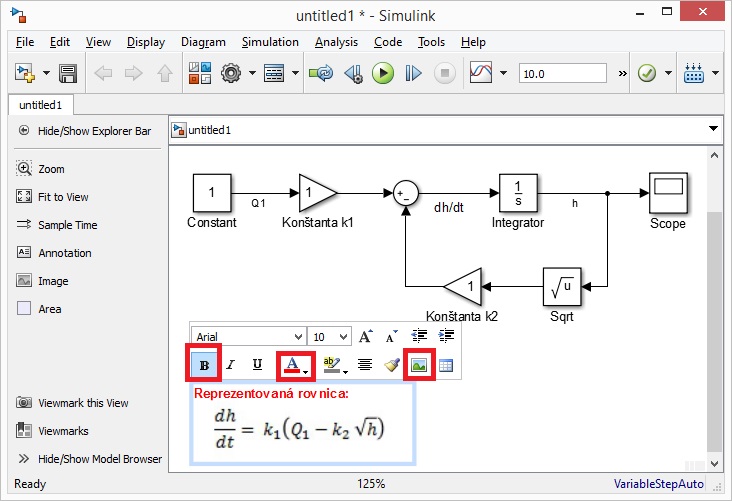
Task: Increase font size with large A icon
Action: (x=366, y=336)
